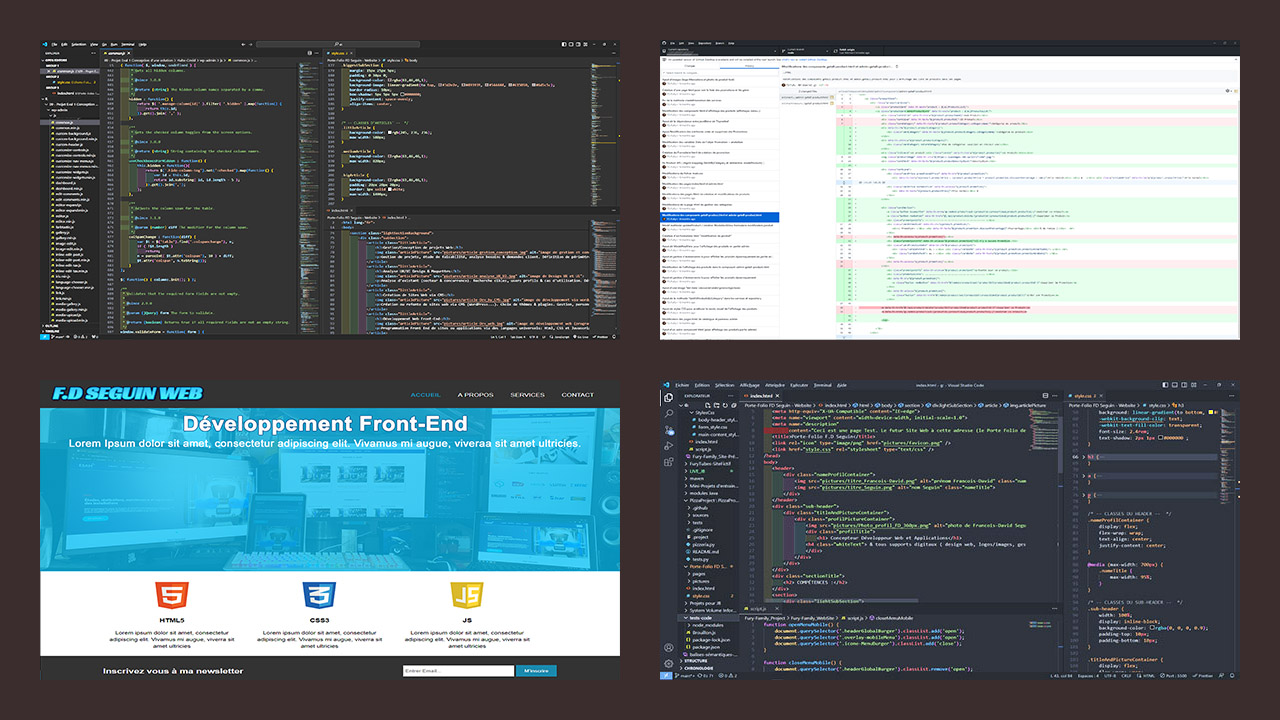Screen dimensions: 1280x720
Task: Open Source Control view in French VS Code window
Action: [x=668, y=428]
